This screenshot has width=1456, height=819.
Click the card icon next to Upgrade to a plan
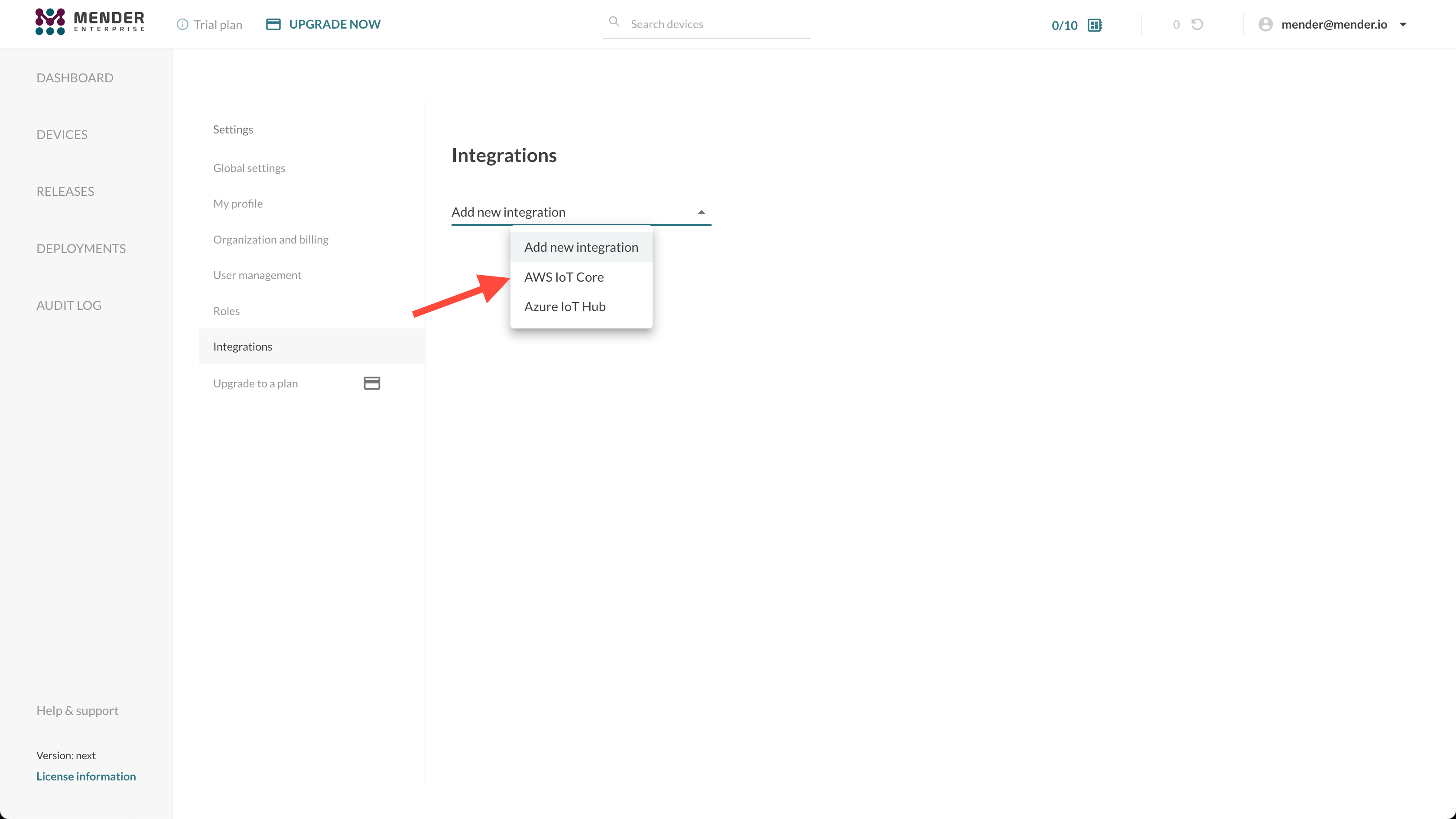tap(371, 383)
